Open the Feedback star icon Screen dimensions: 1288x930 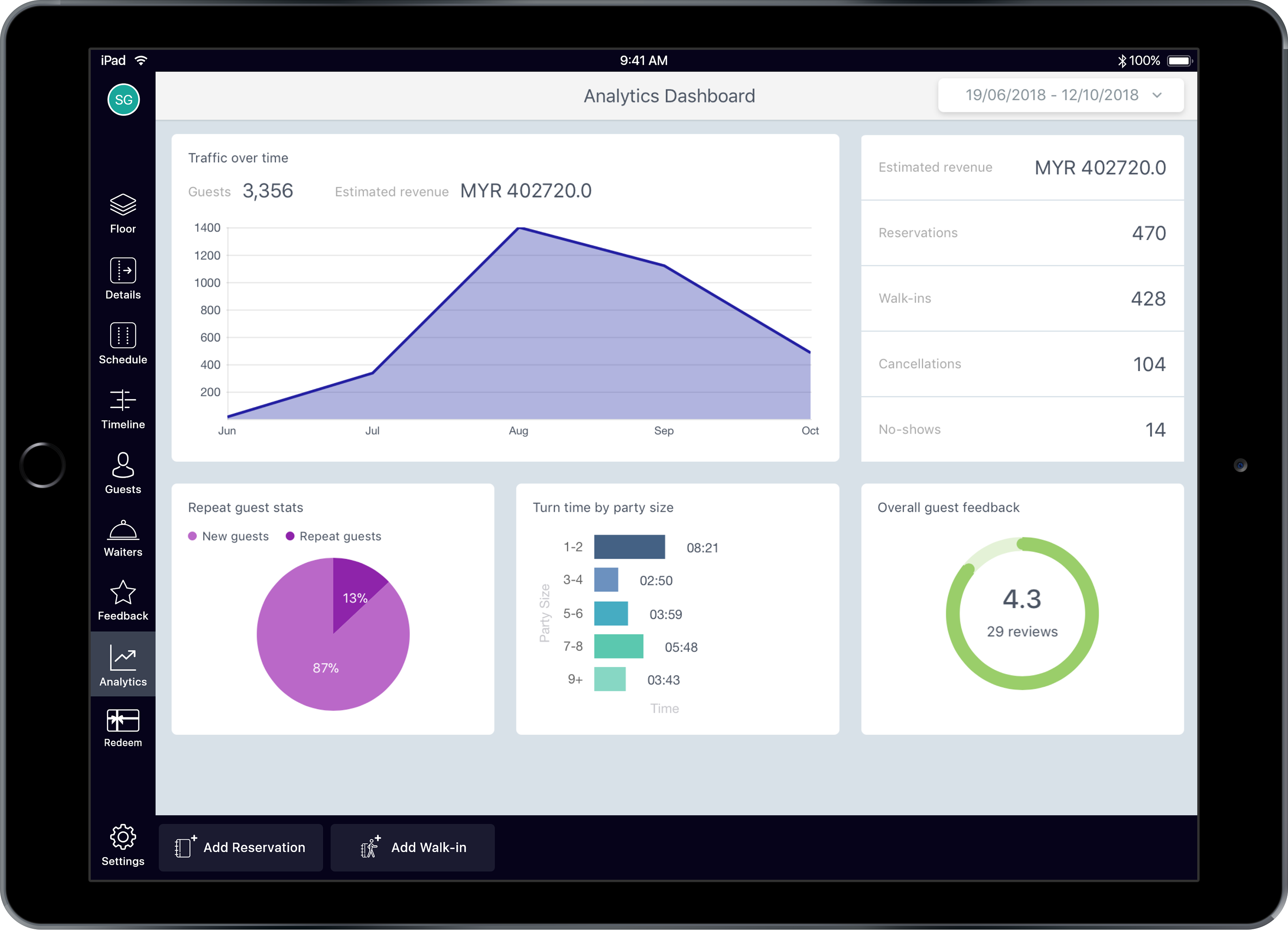click(x=123, y=593)
